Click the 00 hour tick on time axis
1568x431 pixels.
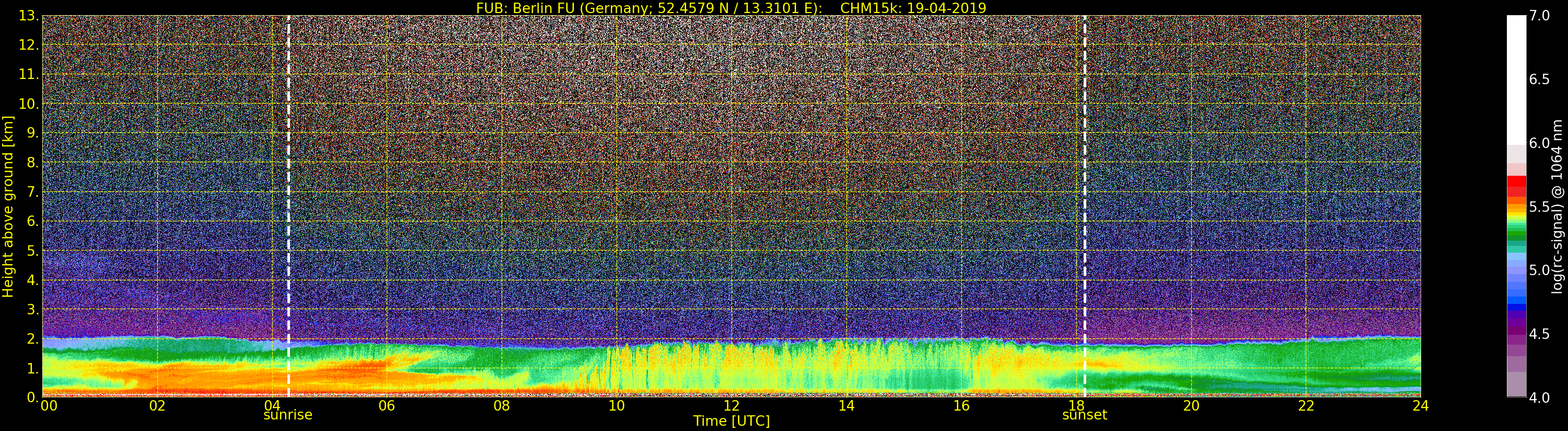point(49,406)
